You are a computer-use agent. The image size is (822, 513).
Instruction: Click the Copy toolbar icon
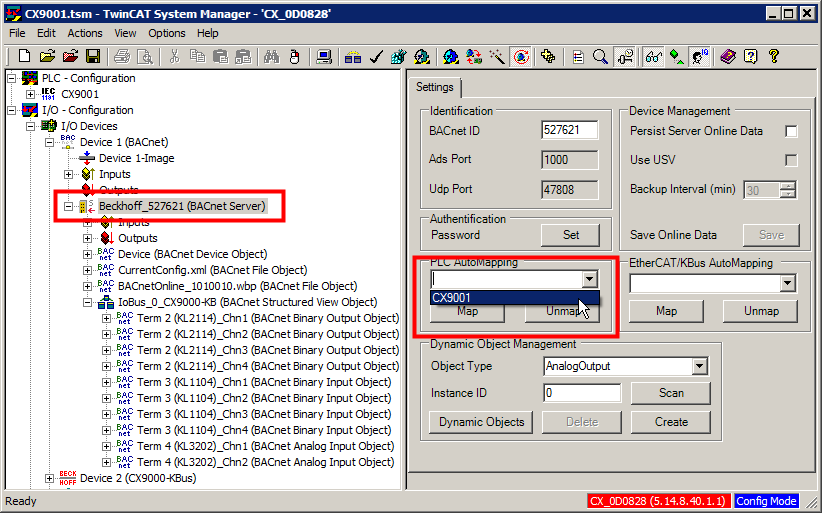198,56
